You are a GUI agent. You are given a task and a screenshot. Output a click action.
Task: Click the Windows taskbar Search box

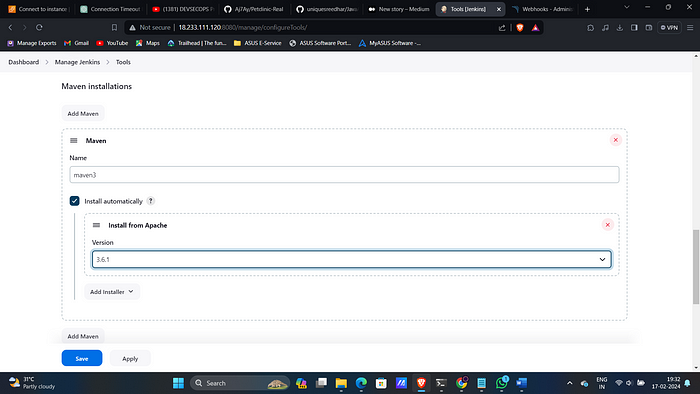240,383
